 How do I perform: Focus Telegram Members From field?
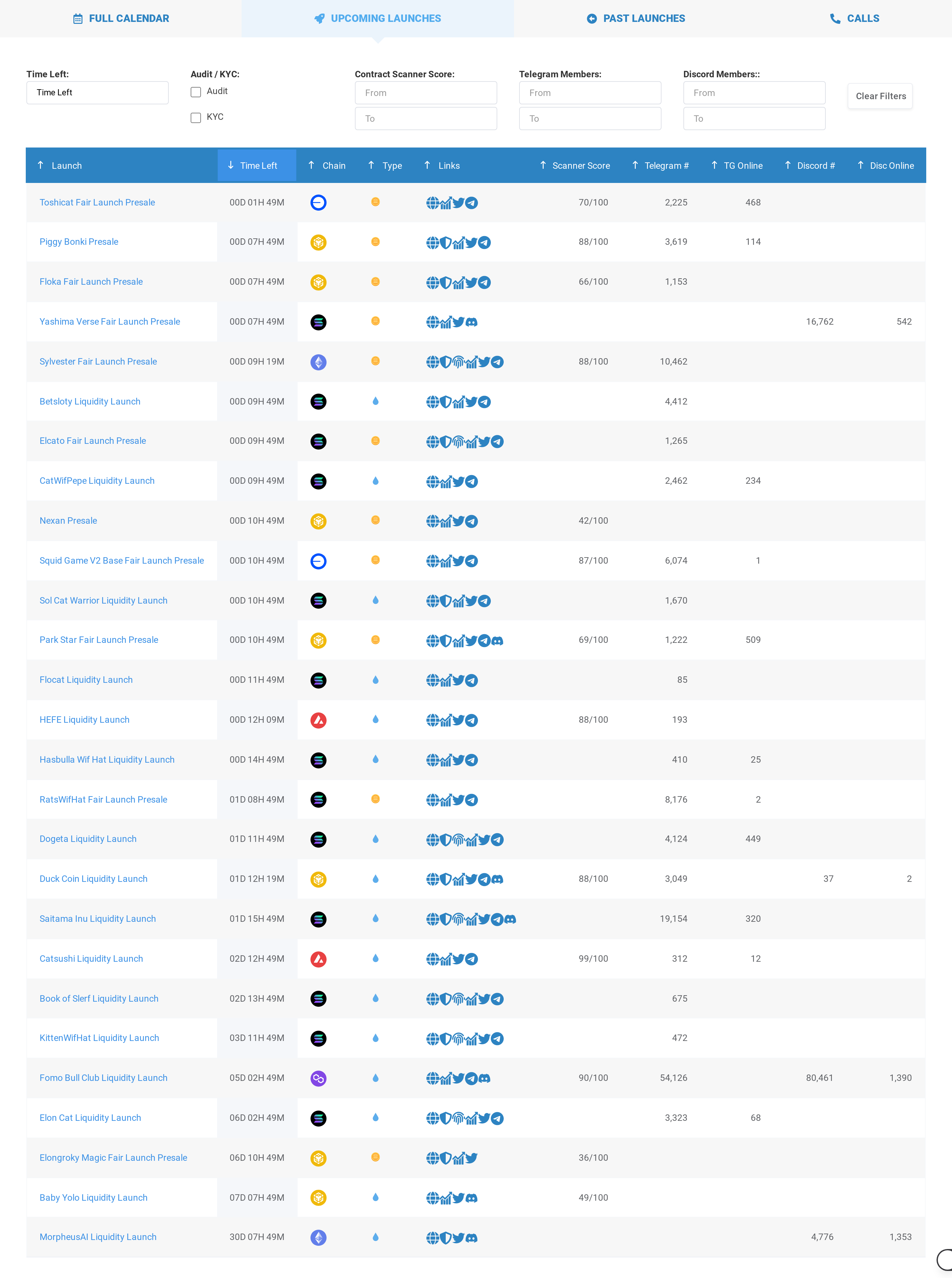[590, 93]
